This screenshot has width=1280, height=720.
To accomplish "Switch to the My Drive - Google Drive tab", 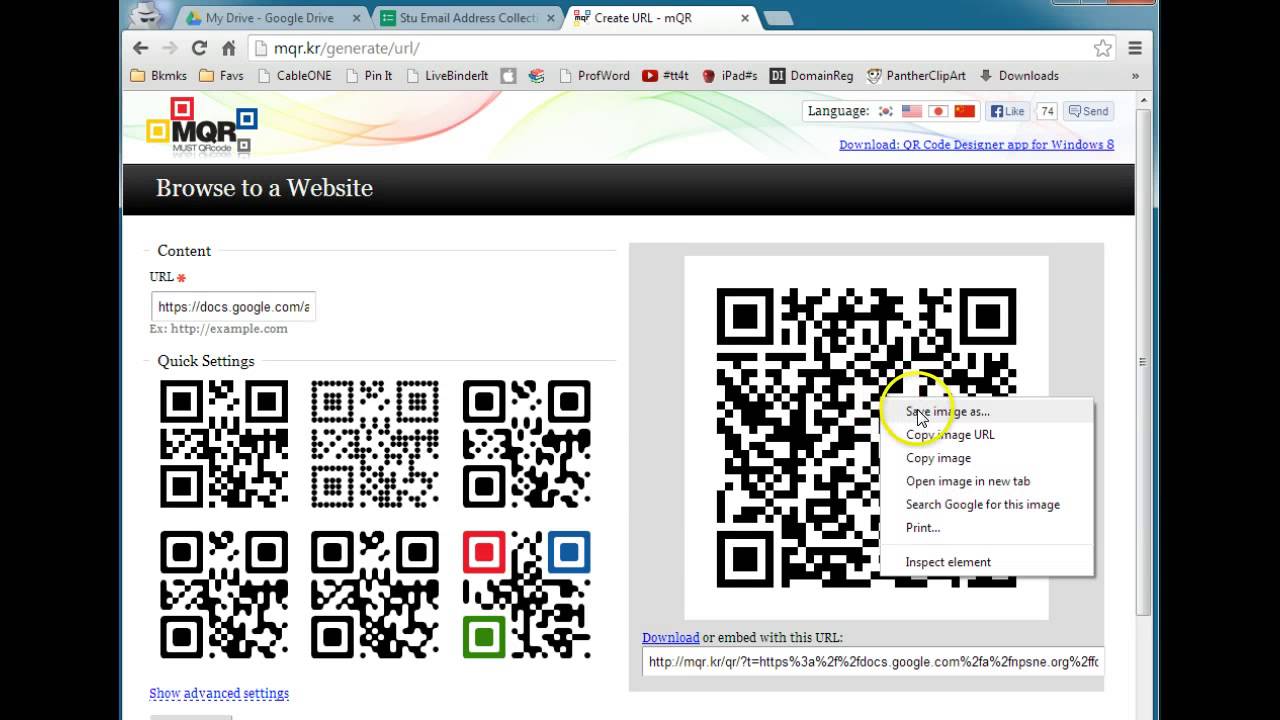I will 269,18.
